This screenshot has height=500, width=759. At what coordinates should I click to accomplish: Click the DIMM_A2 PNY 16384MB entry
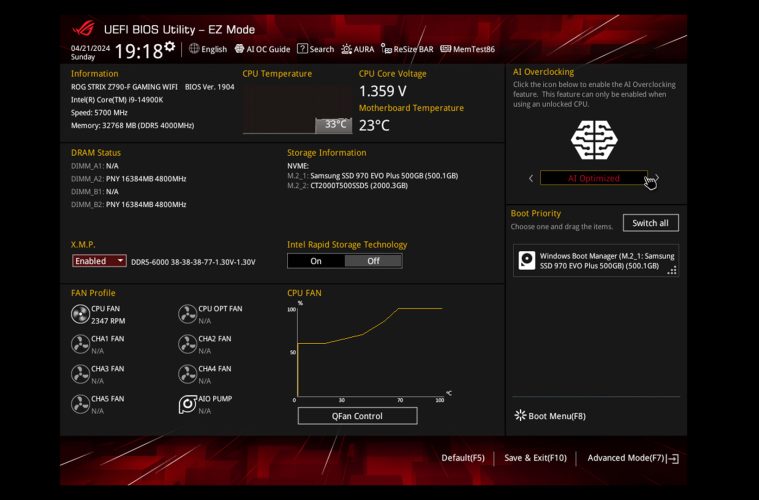(x=129, y=179)
